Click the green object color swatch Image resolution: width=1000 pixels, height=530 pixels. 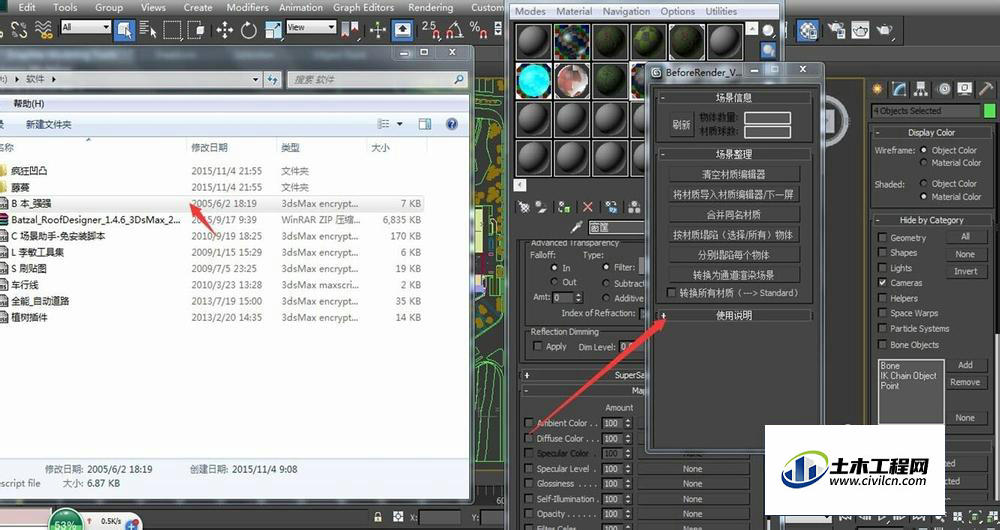click(989, 111)
